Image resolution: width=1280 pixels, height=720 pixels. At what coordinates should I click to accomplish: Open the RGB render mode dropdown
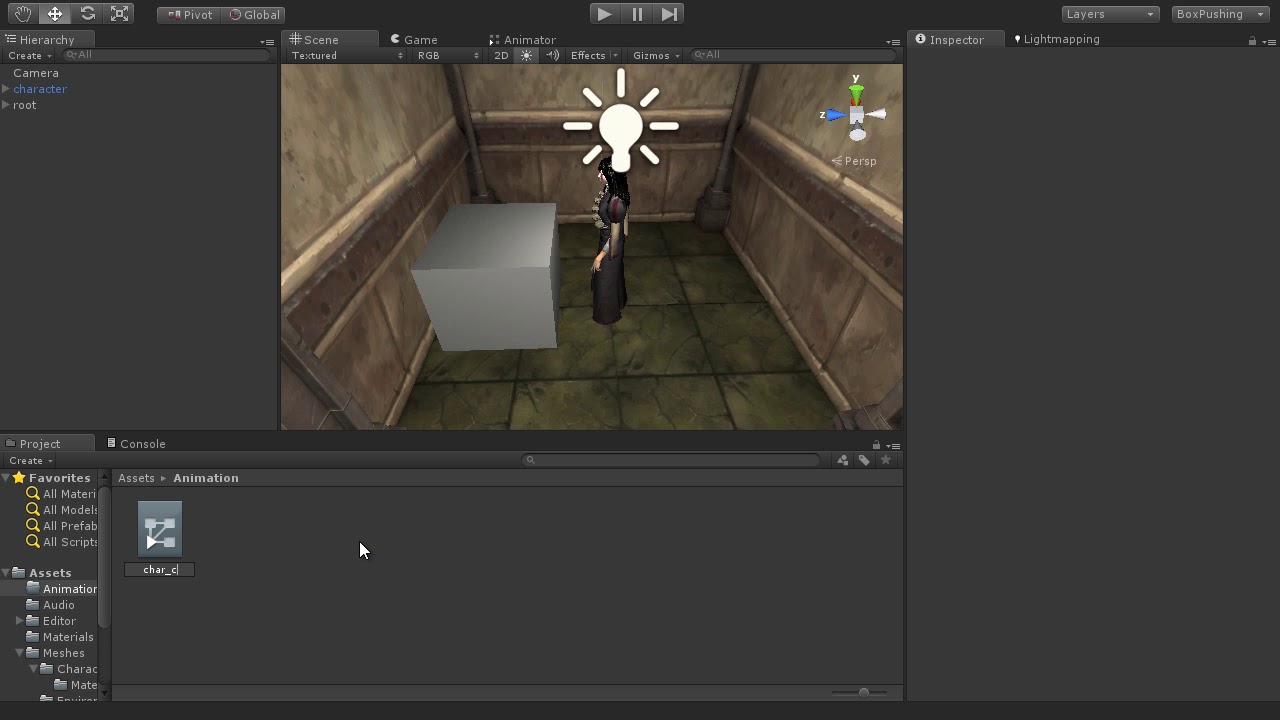point(448,55)
